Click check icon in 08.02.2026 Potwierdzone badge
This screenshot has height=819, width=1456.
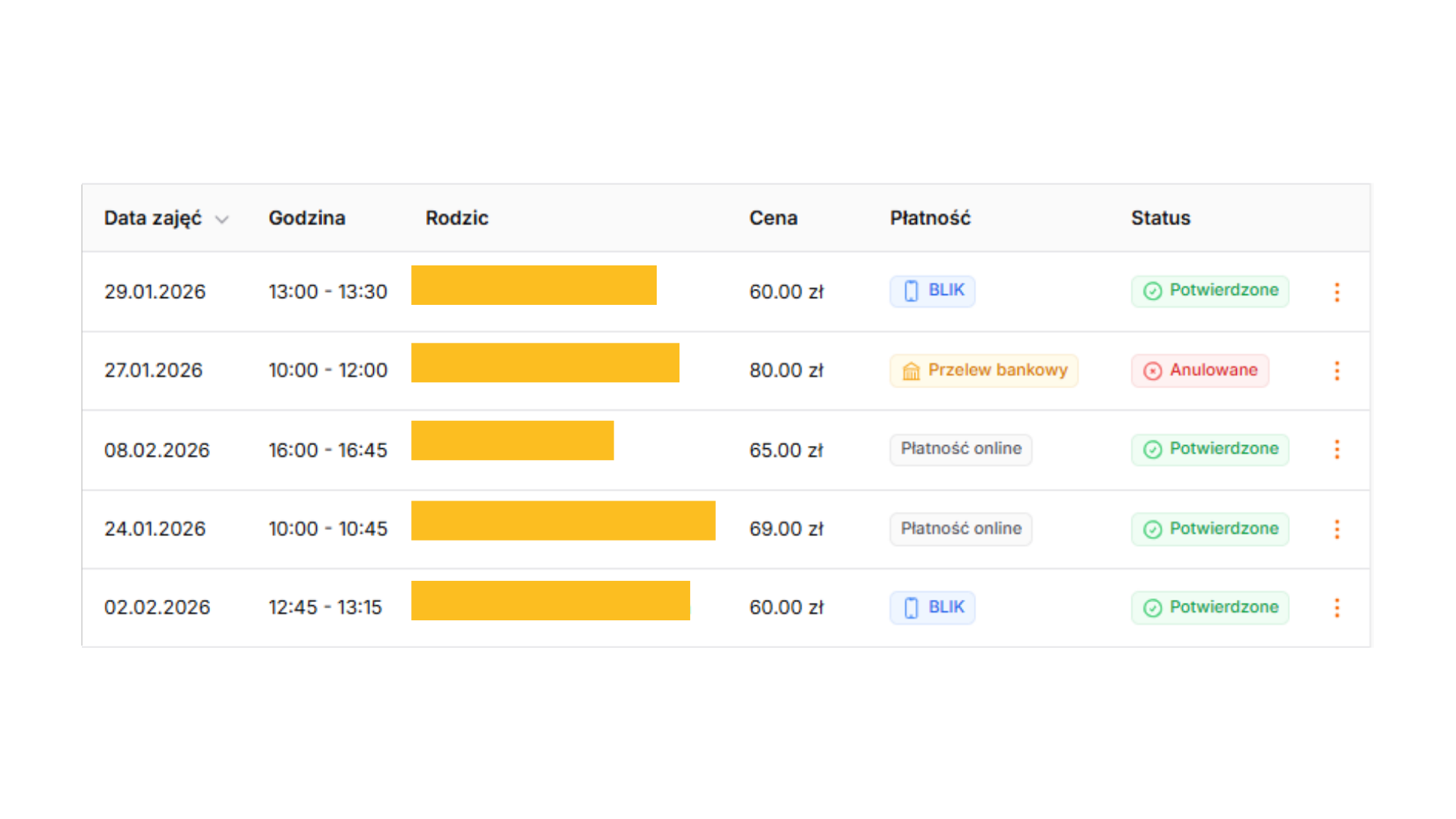[x=1152, y=450]
